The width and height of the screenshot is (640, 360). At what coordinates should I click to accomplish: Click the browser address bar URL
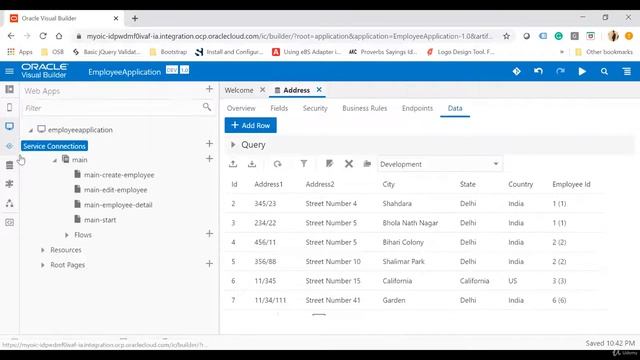(289, 36)
